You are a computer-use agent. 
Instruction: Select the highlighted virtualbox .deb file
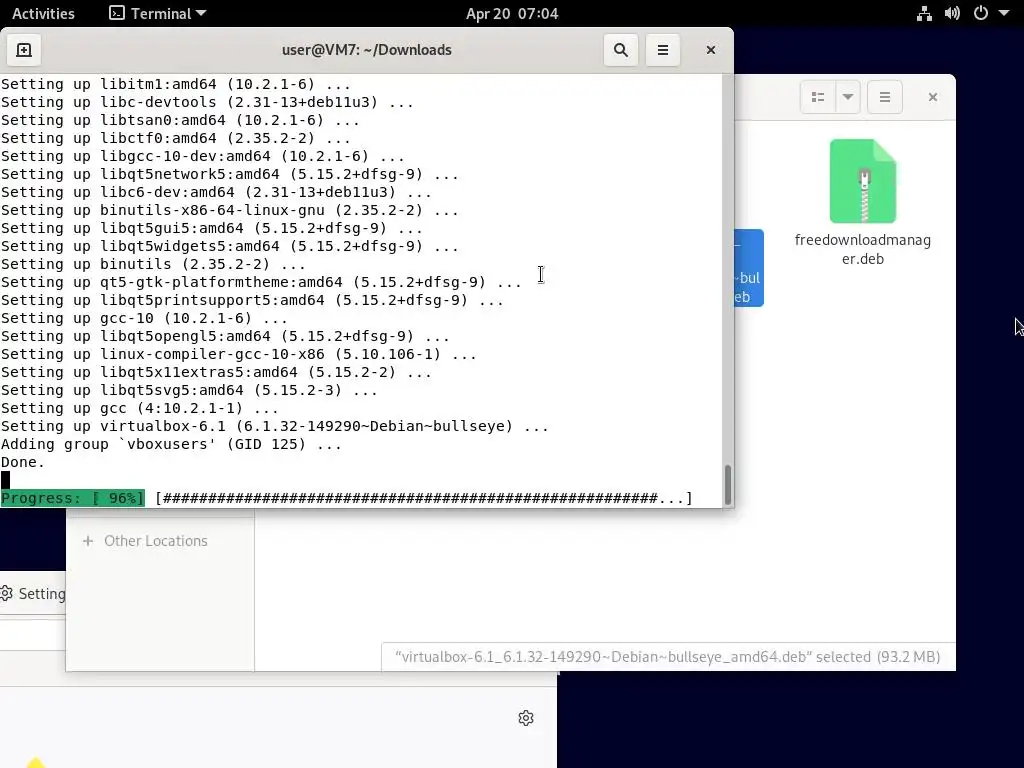point(748,268)
